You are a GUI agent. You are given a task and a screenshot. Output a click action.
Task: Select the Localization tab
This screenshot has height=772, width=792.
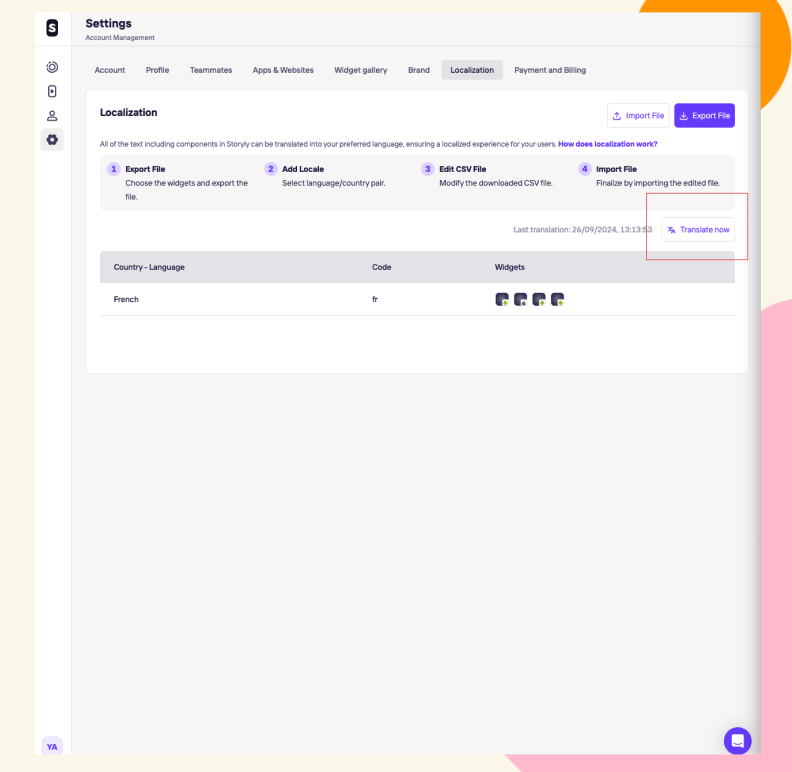[472, 70]
